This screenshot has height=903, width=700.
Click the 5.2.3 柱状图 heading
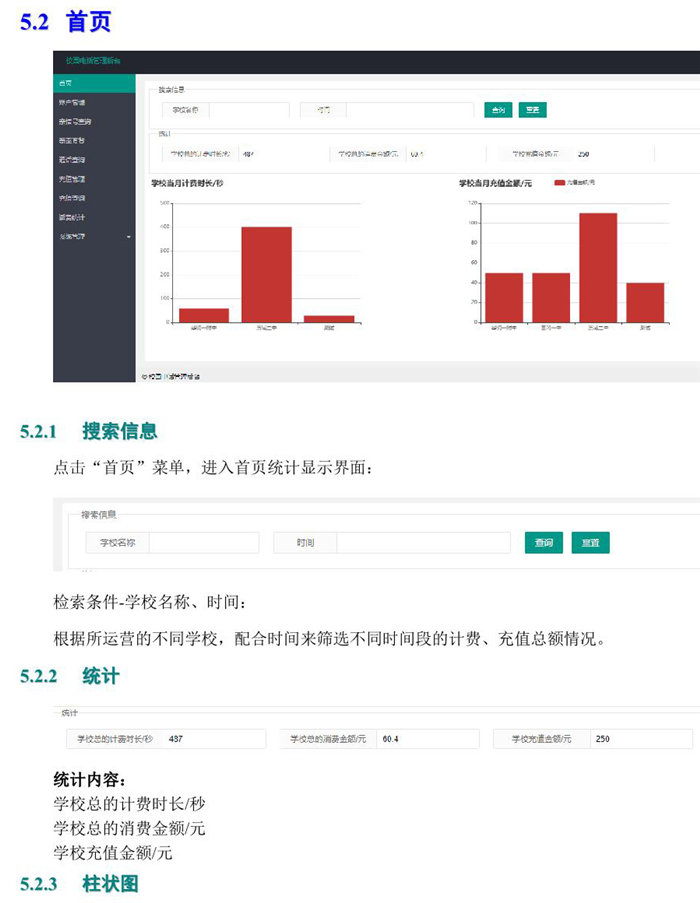109,884
